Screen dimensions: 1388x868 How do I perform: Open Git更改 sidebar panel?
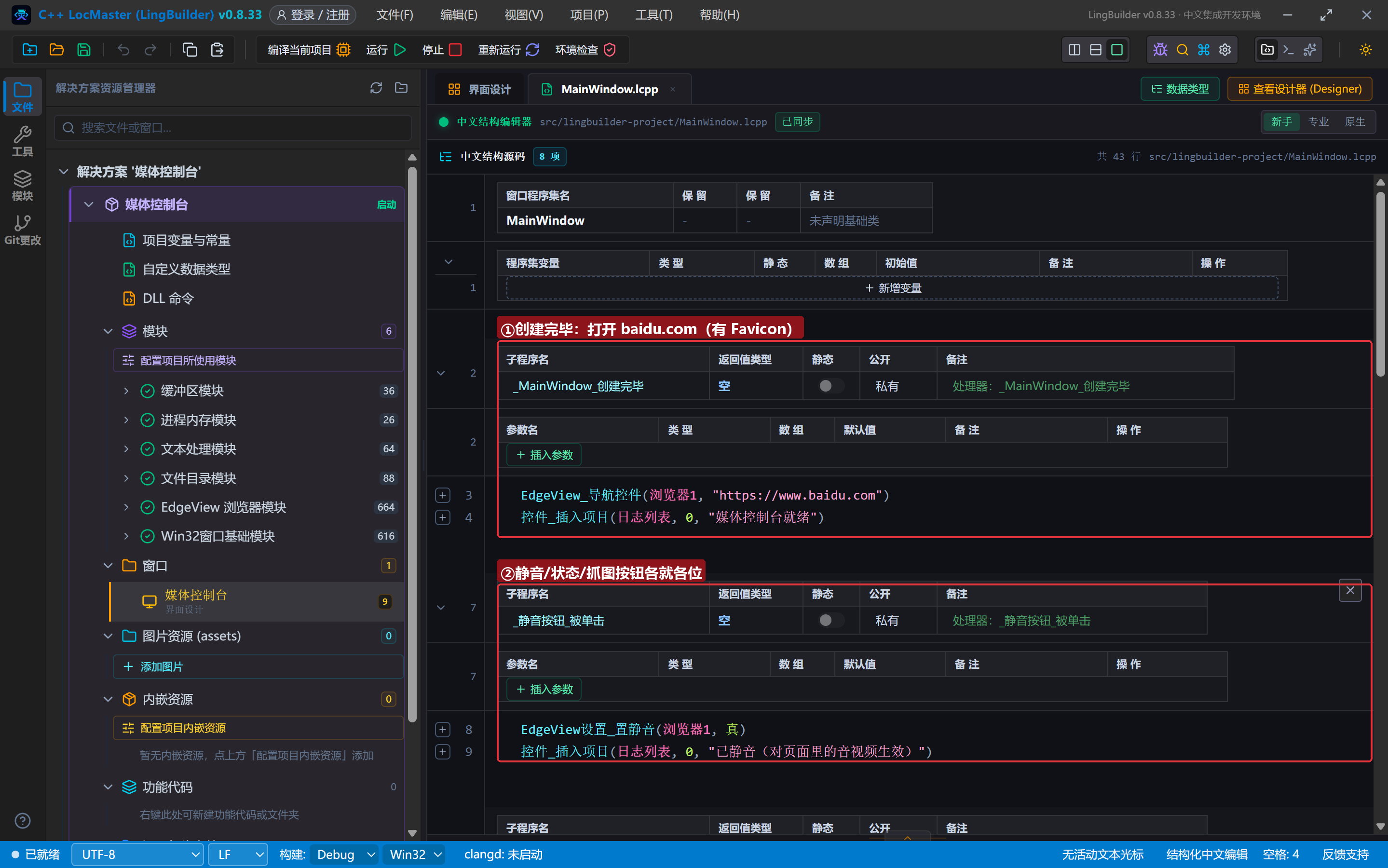click(x=22, y=230)
